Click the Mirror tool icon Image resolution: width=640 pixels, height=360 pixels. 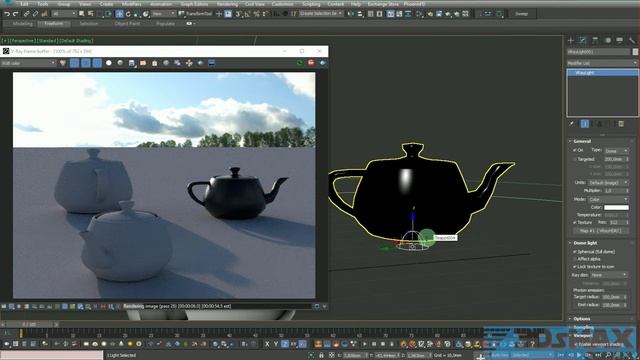click(x=351, y=14)
